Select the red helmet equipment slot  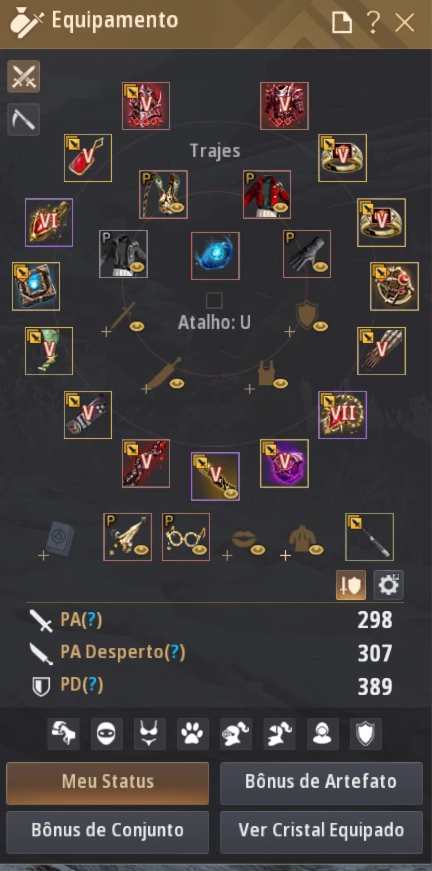point(146,106)
